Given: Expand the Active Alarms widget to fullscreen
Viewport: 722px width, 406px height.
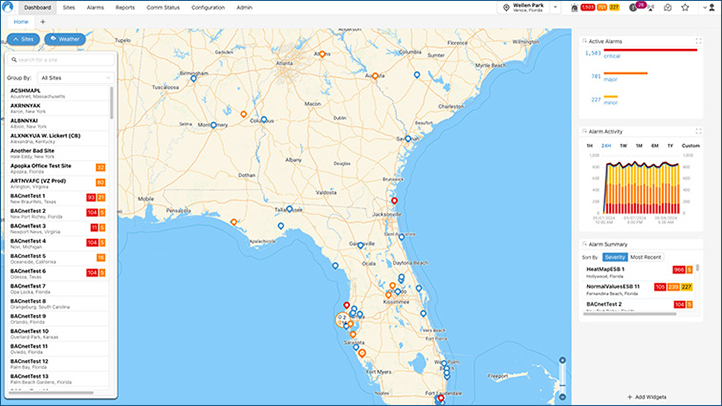Looking at the screenshot, I should tap(698, 41).
